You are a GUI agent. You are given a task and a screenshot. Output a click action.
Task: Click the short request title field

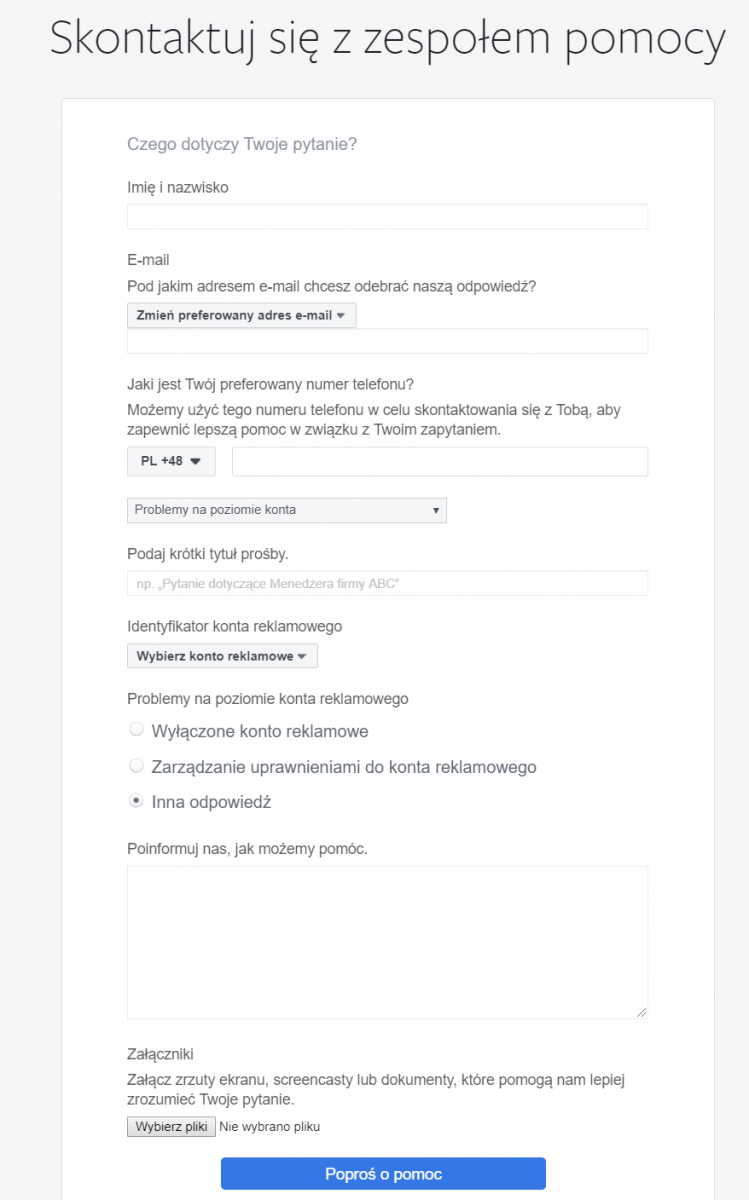(x=387, y=582)
